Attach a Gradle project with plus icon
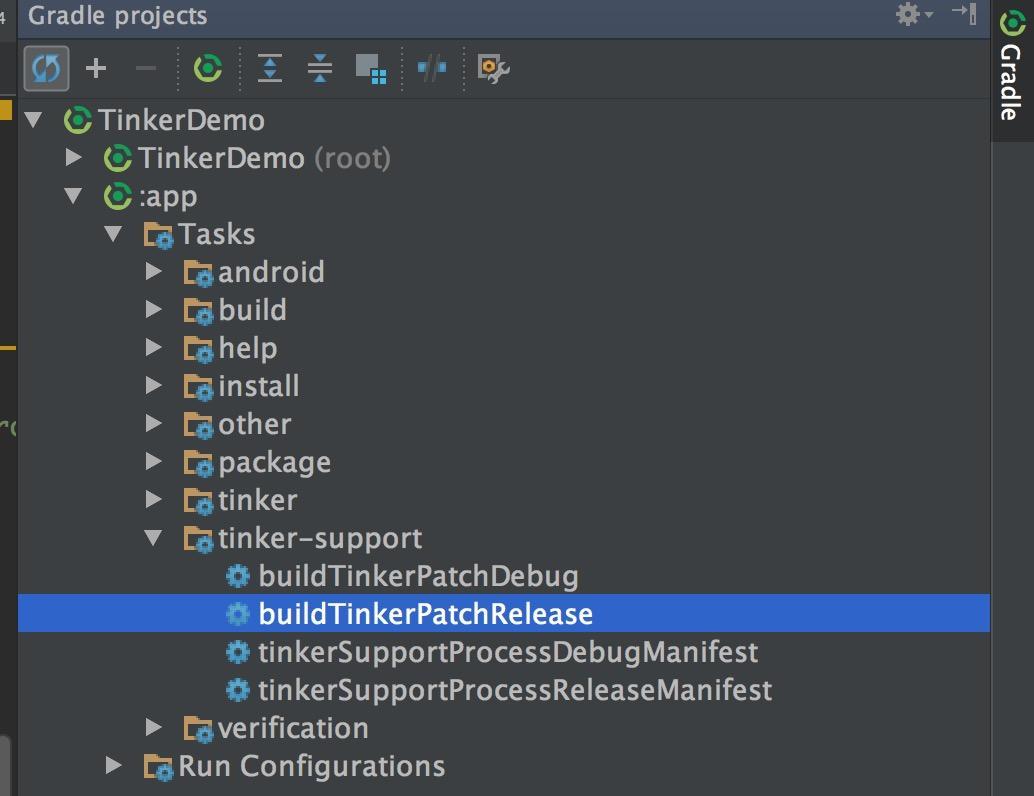The height and width of the screenshot is (796, 1034). click(x=96, y=68)
